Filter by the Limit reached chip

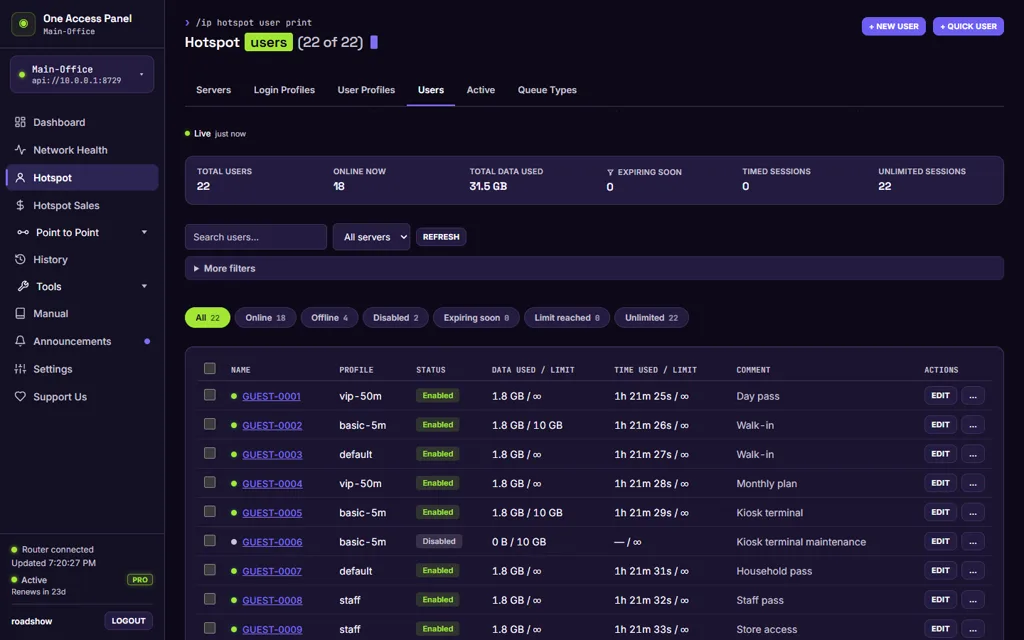click(567, 318)
